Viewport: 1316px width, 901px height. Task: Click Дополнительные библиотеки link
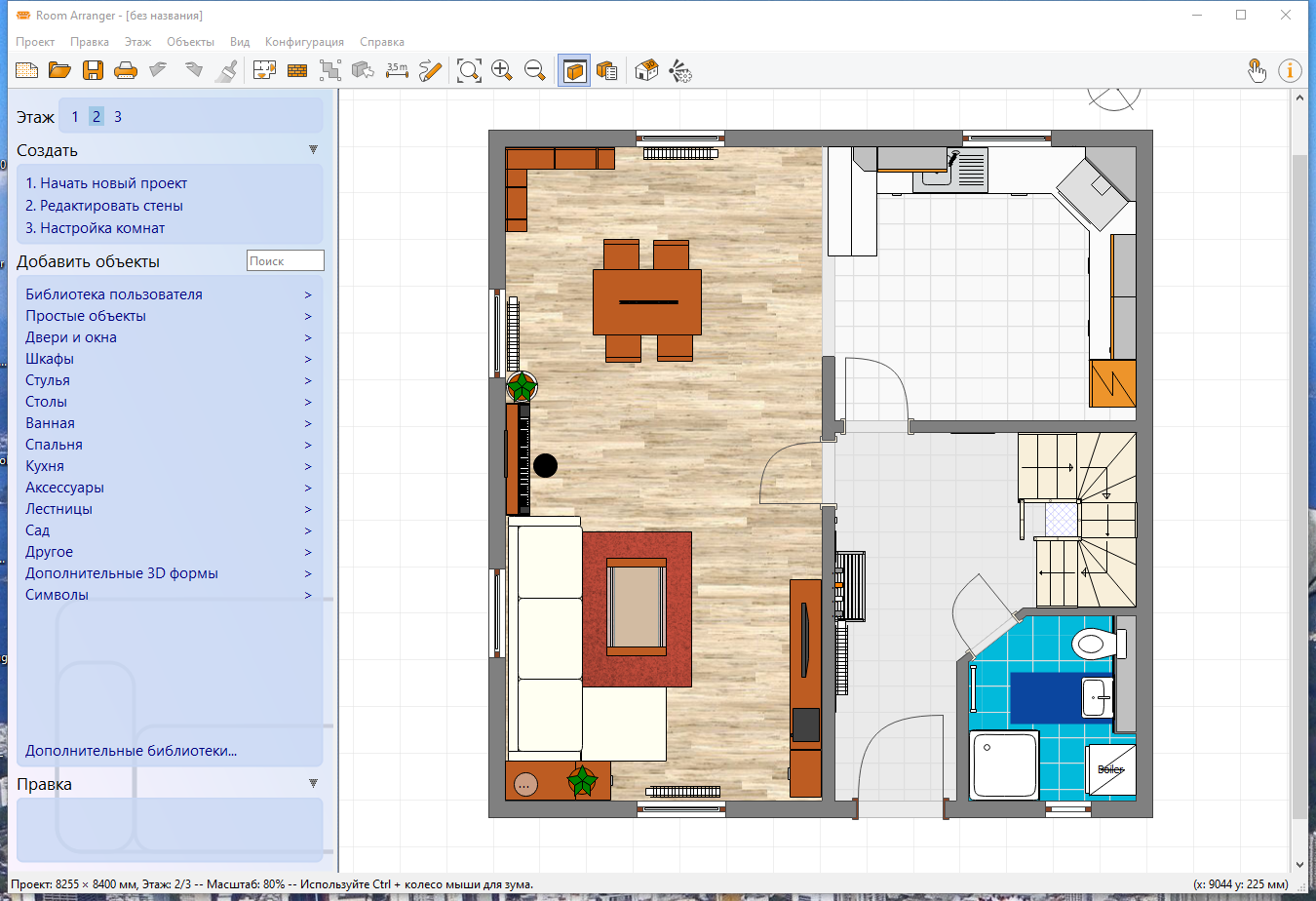(131, 751)
